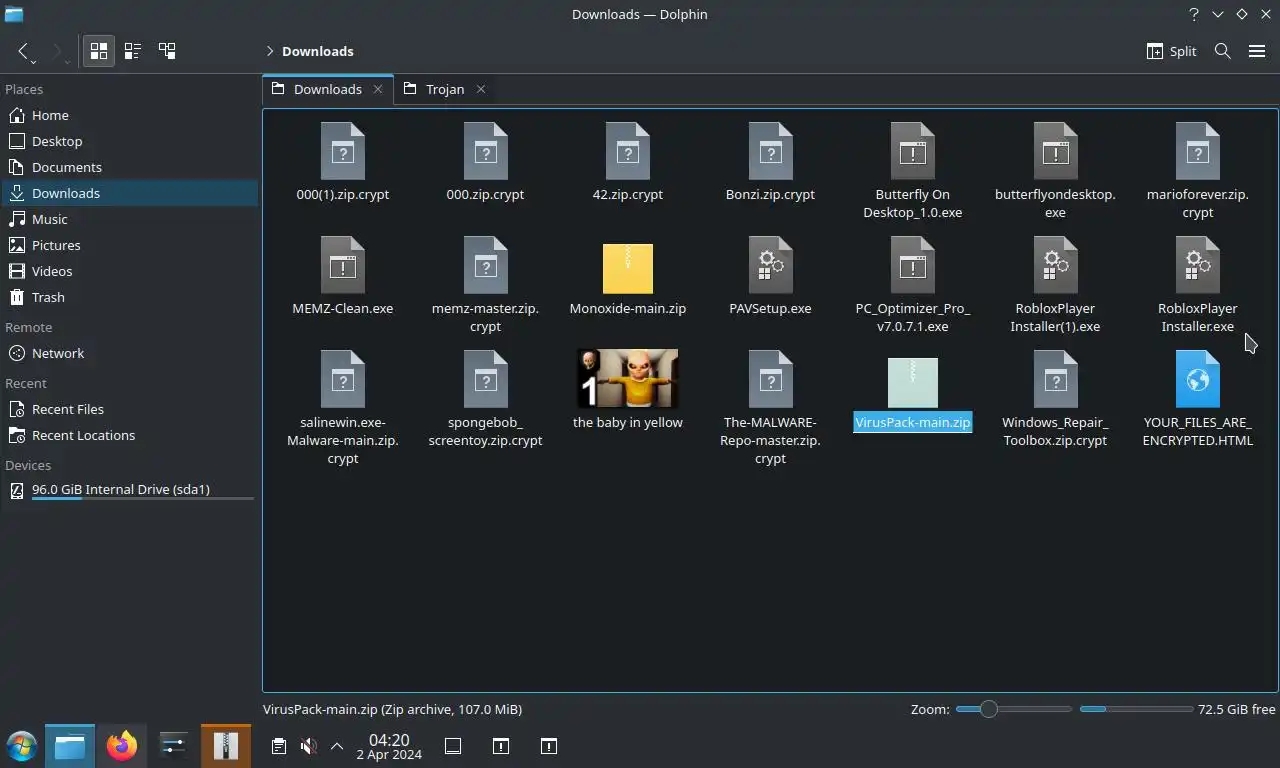Open Recent Files
Screen dimensions: 1280x768
pos(129,409)
